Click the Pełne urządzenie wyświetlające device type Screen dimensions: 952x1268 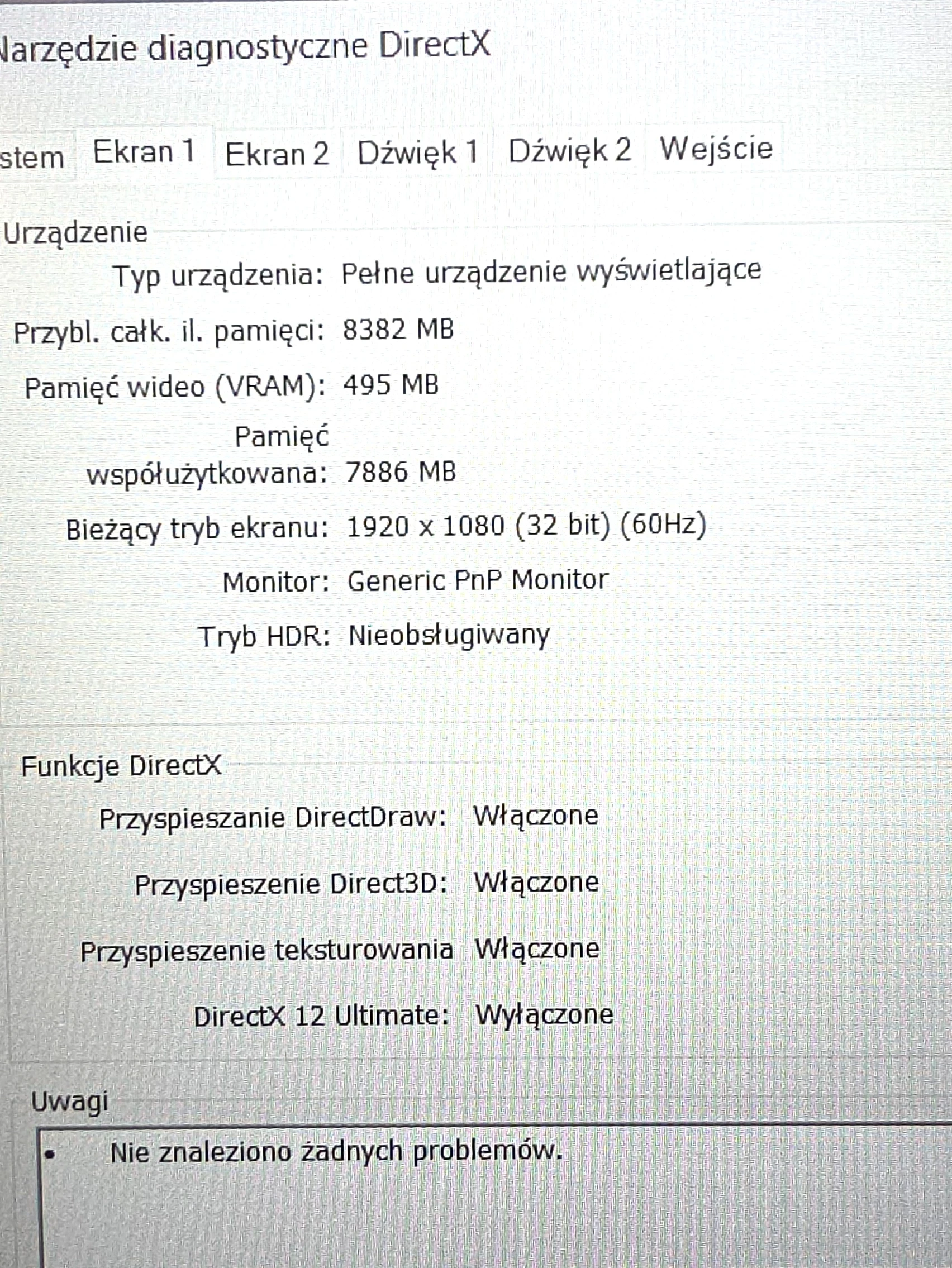pyautogui.click(x=550, y=271)
